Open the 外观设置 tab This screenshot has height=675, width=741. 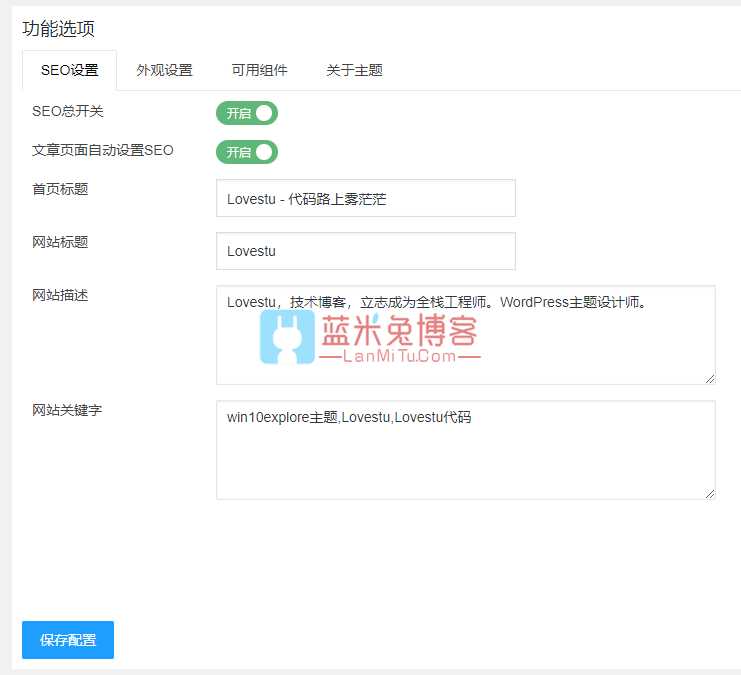(x=164, y=70)
